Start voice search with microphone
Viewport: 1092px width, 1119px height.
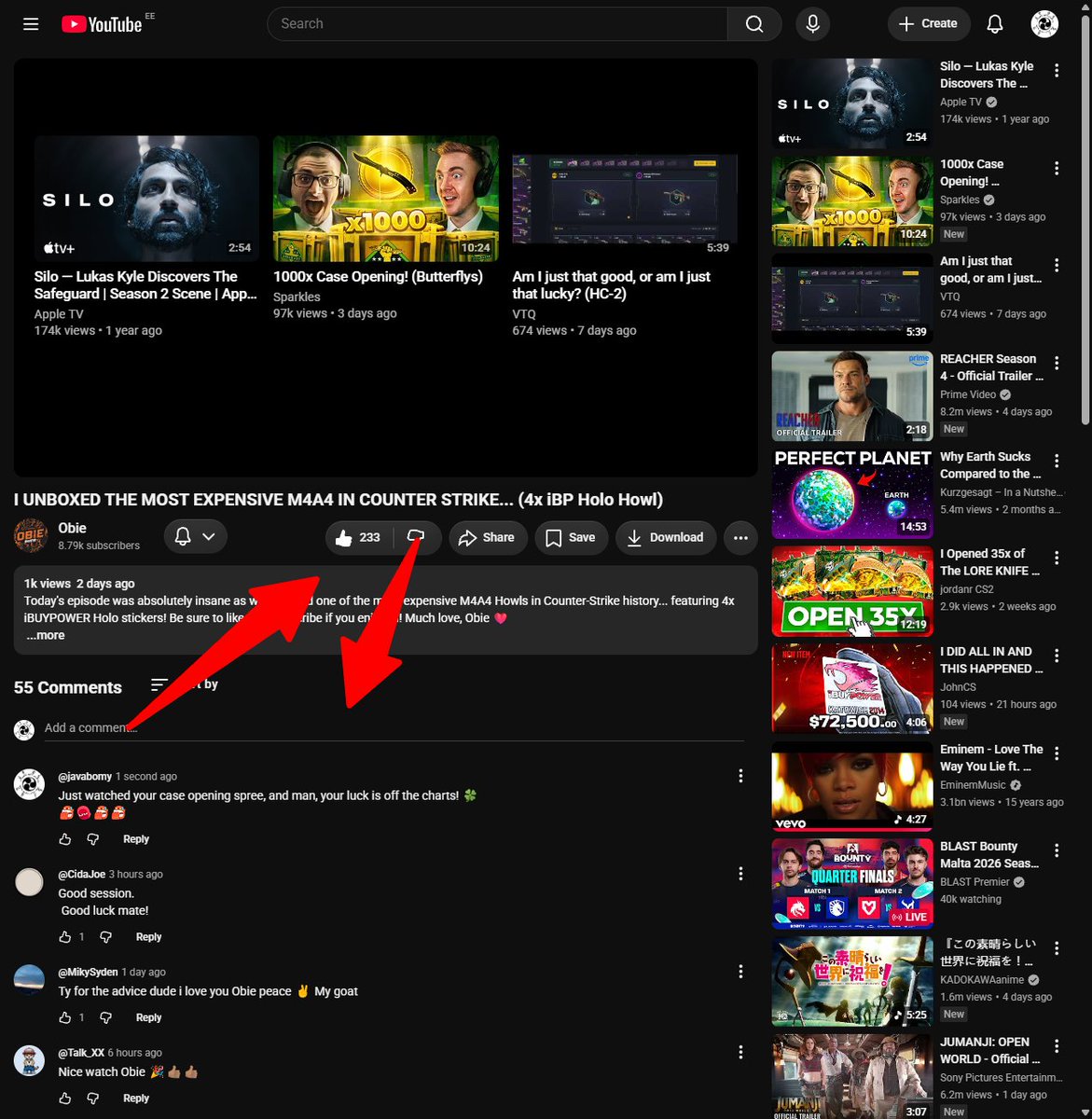(812, 24)
